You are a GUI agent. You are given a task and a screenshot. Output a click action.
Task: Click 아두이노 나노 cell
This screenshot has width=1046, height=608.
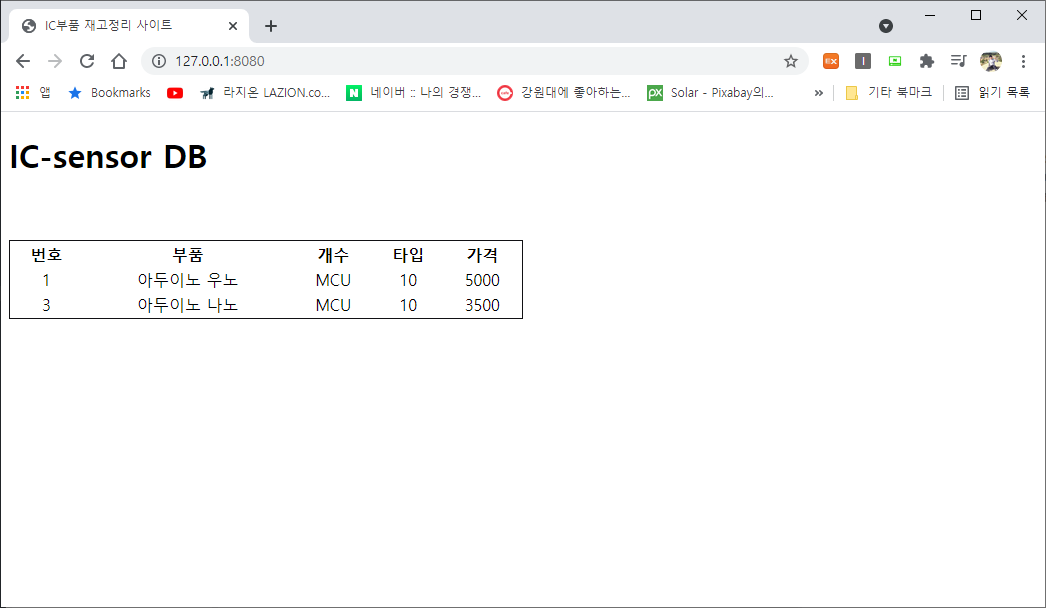click(187, 305)
